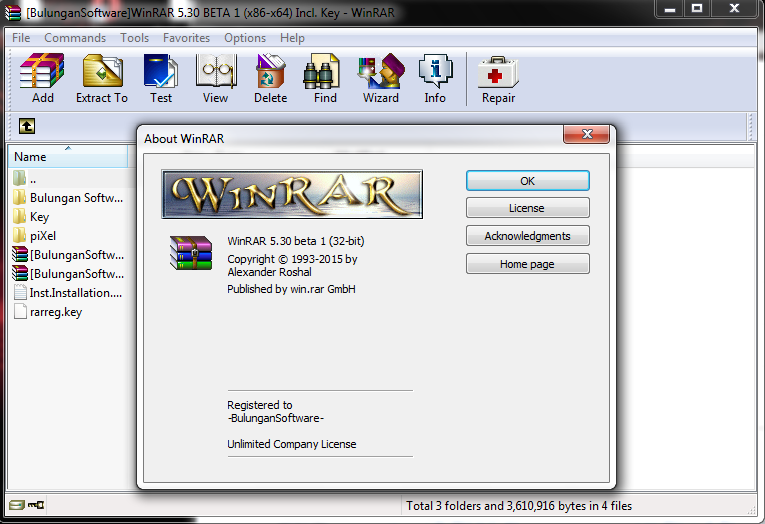Go up one level with arrow icon
This screenshot has height=524, width=765.
pyautogui.click(x=27, y=126)
